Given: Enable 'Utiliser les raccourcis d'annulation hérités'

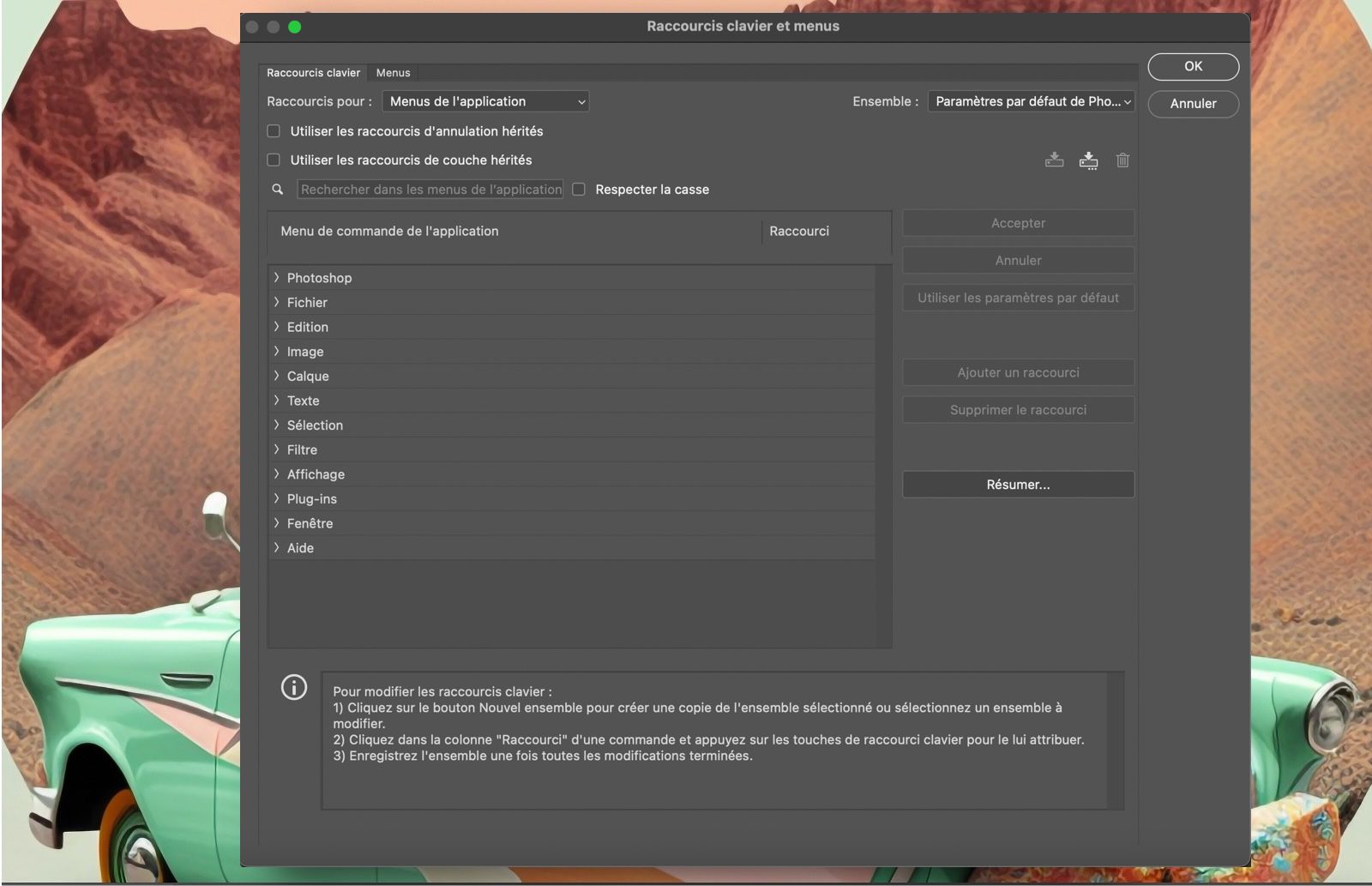Looking at the screenshot, I should tap(273, 130).
